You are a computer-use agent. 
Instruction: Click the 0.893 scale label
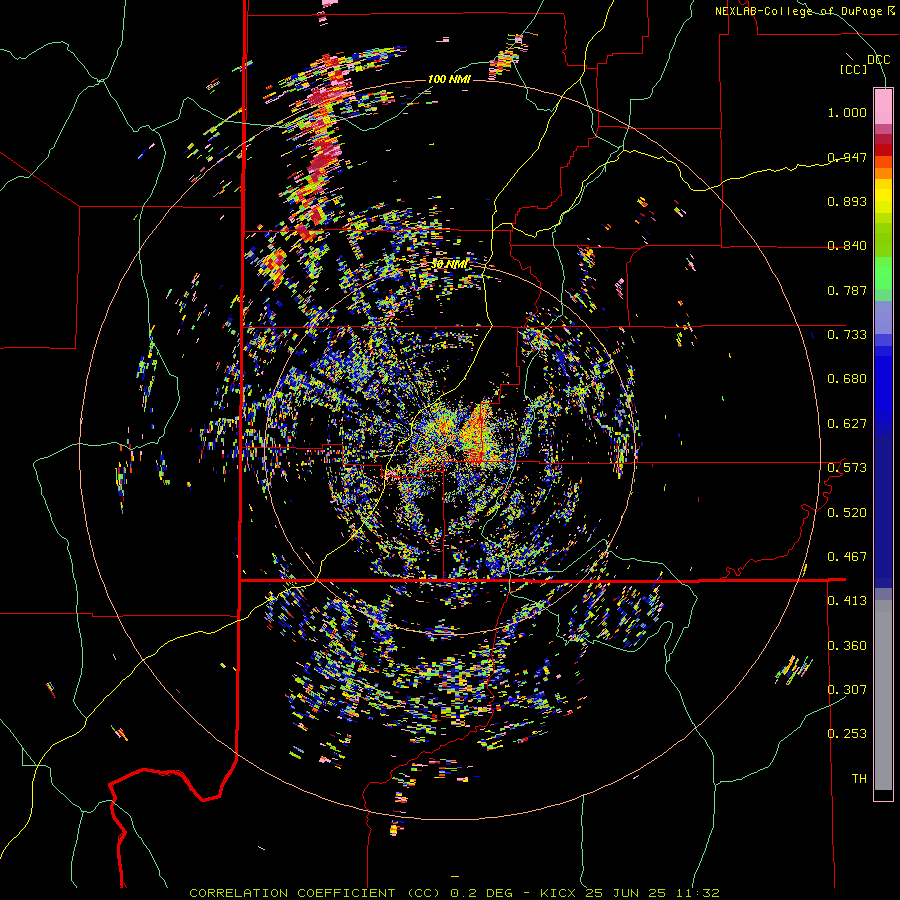(847, 201)
